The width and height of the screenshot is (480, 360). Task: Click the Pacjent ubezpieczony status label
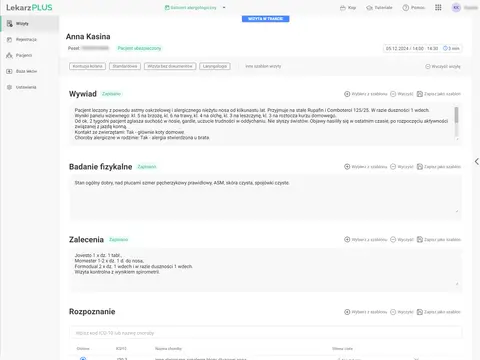[x=139, y=48]
